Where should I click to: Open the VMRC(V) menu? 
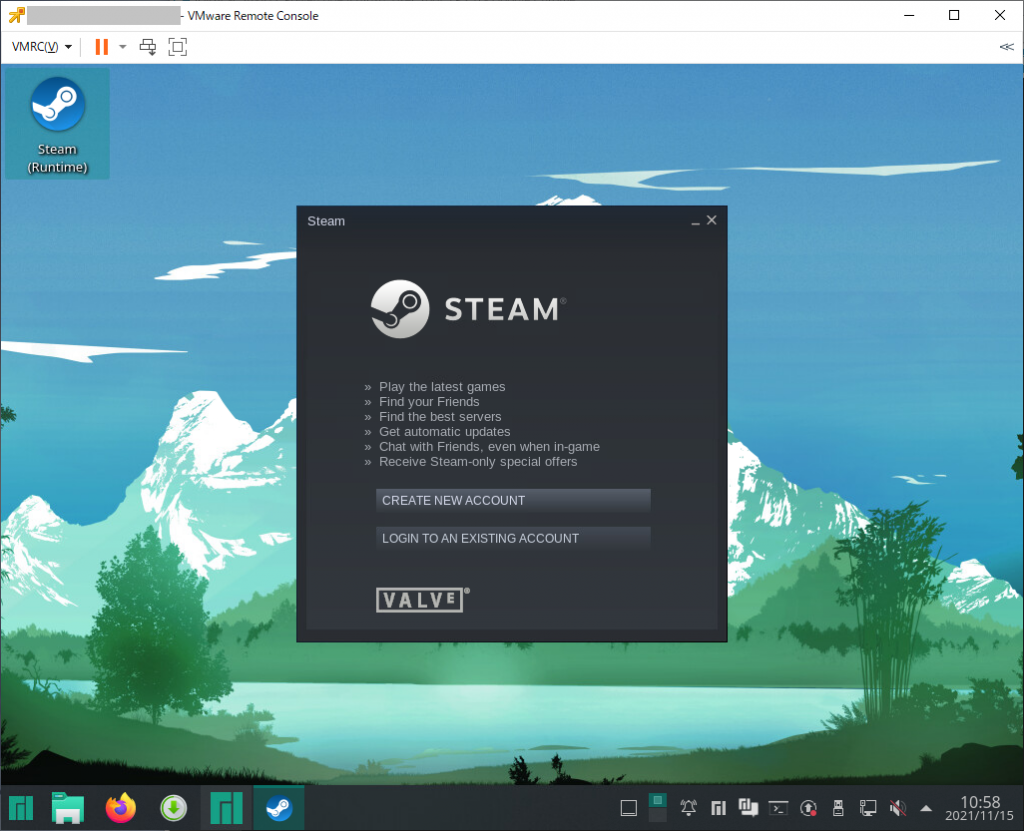[42, 47]
